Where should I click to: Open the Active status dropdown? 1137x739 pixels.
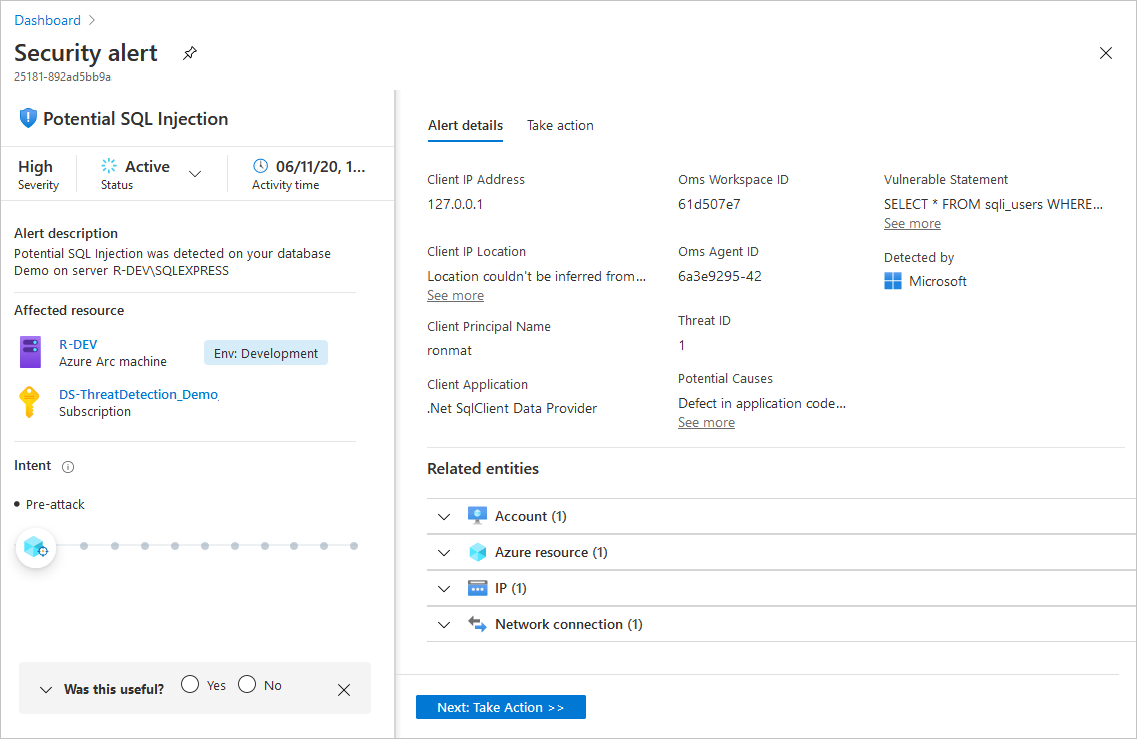pos(195,174)
